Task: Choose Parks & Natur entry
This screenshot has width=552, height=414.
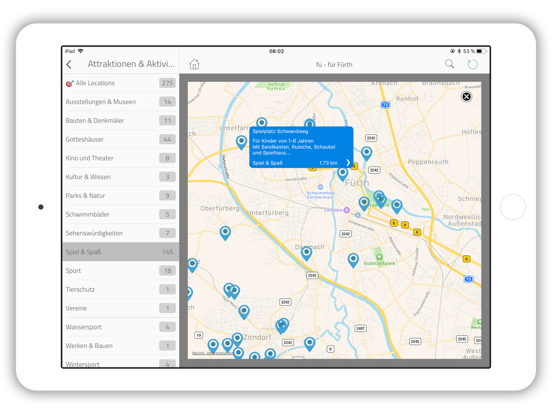Action: (x=121, y=195)
